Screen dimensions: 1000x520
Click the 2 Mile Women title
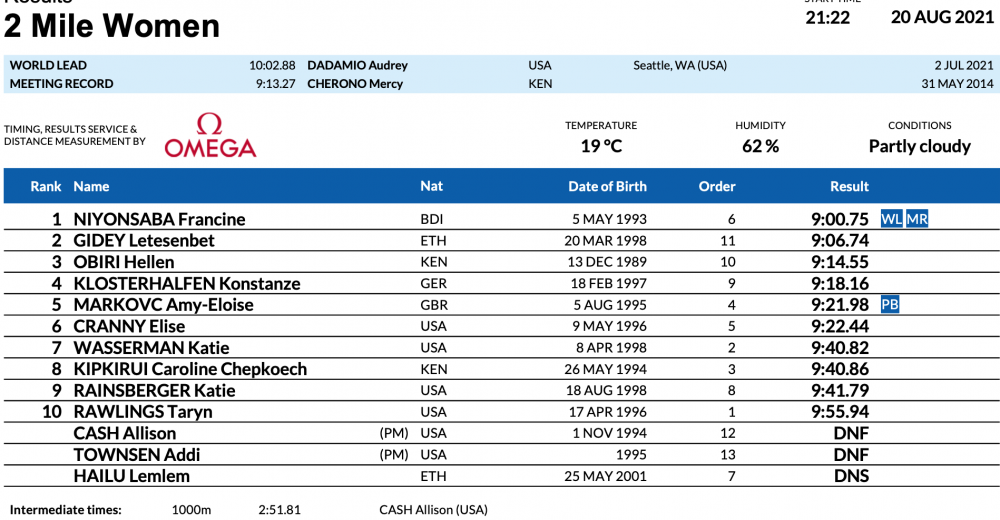coord(112,25)
